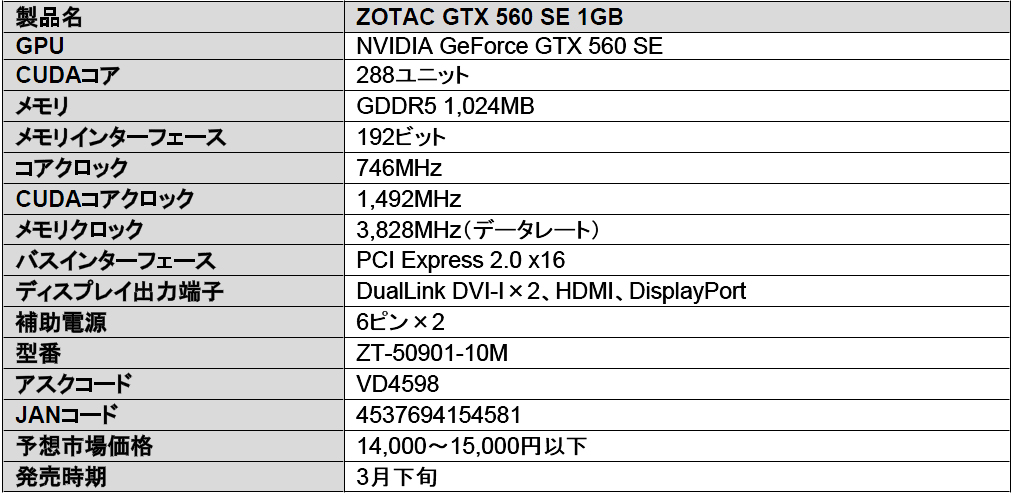Click the メモリインターフェース label
Screen dimensions: 1015x496
pos(121,137)
